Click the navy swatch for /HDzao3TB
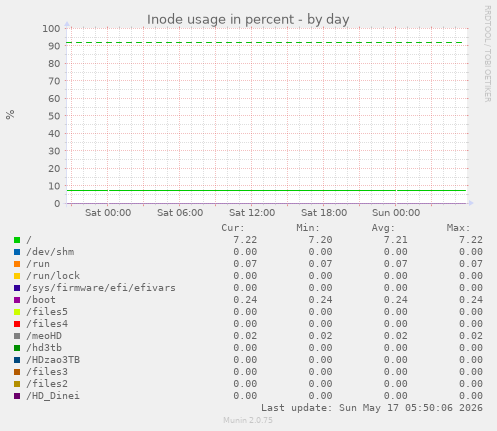Viewport: 497px width, 431px height. (17, 360)
